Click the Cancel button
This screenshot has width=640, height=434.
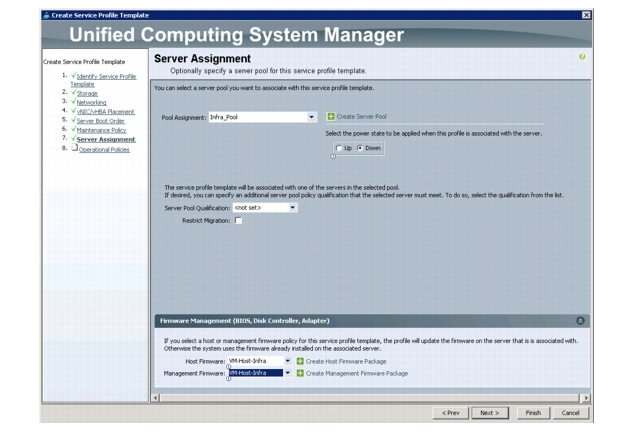coord(570,413)
